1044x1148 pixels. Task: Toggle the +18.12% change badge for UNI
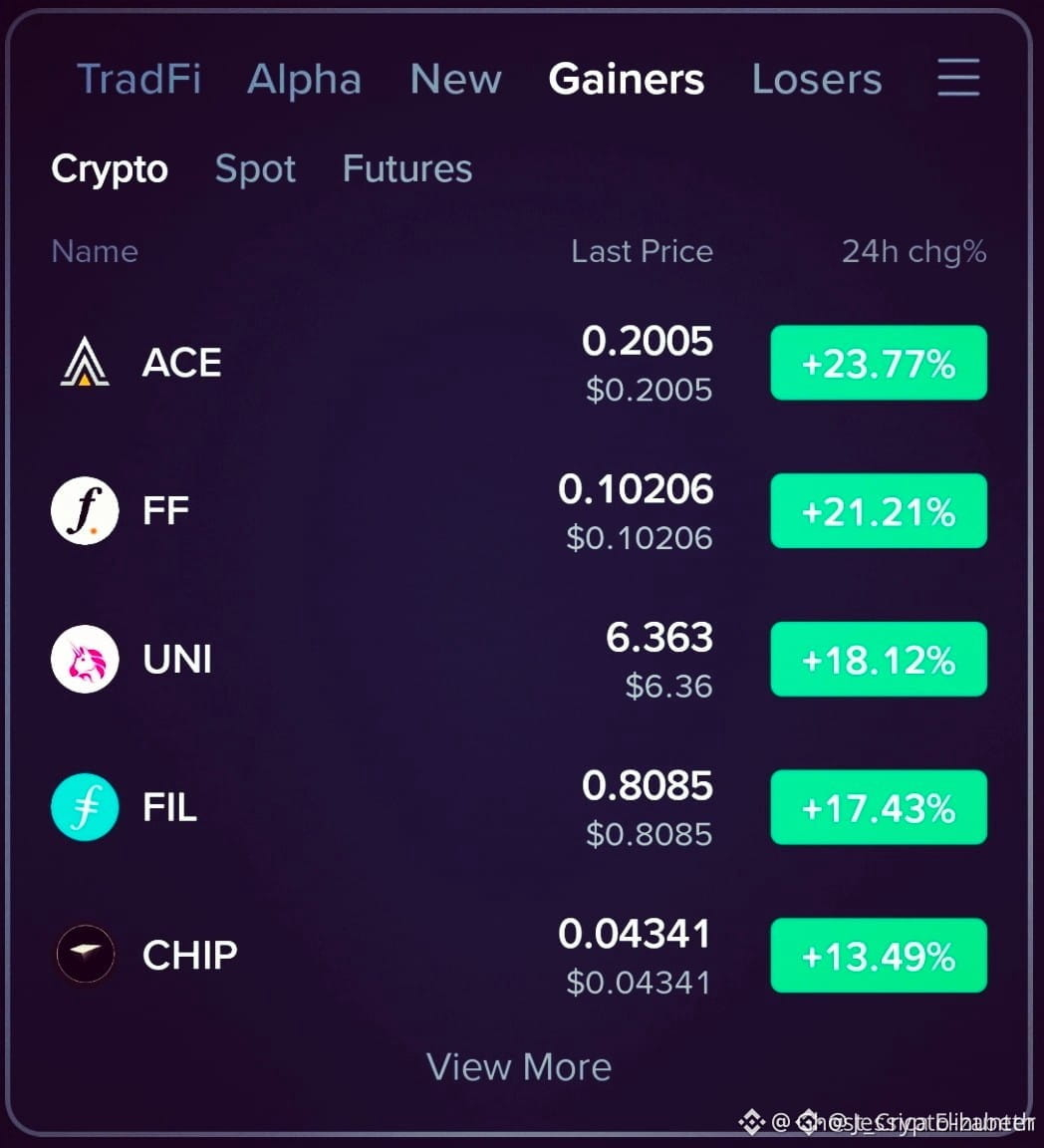pyautogui.click(x=879, y=659)
